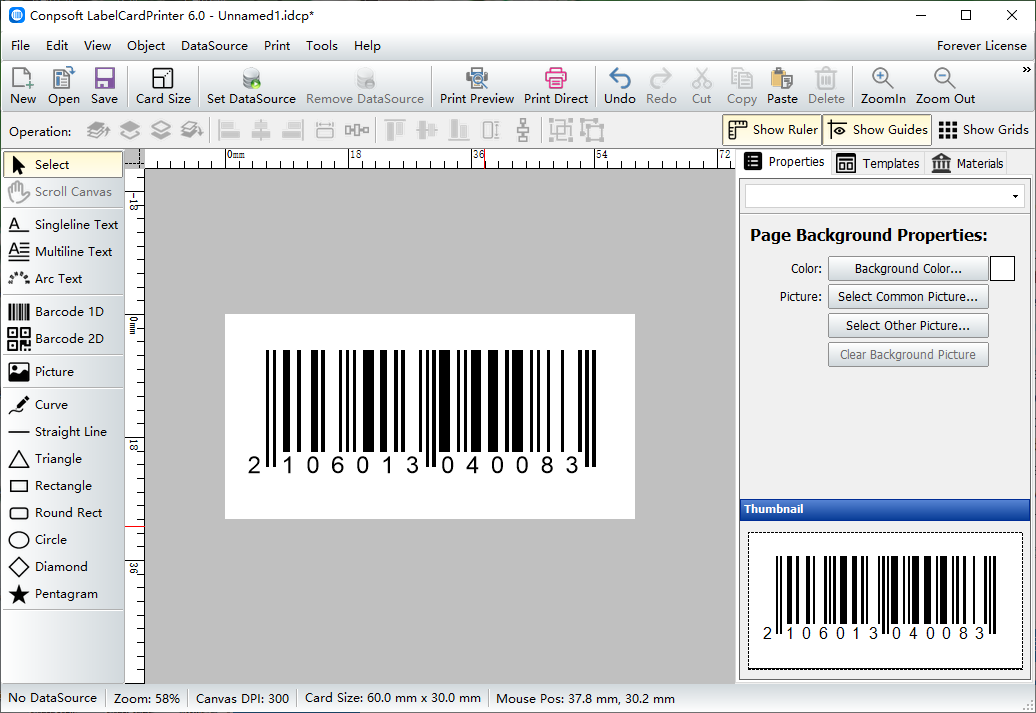Click the align left edges icon

click(x=229, y=130)
